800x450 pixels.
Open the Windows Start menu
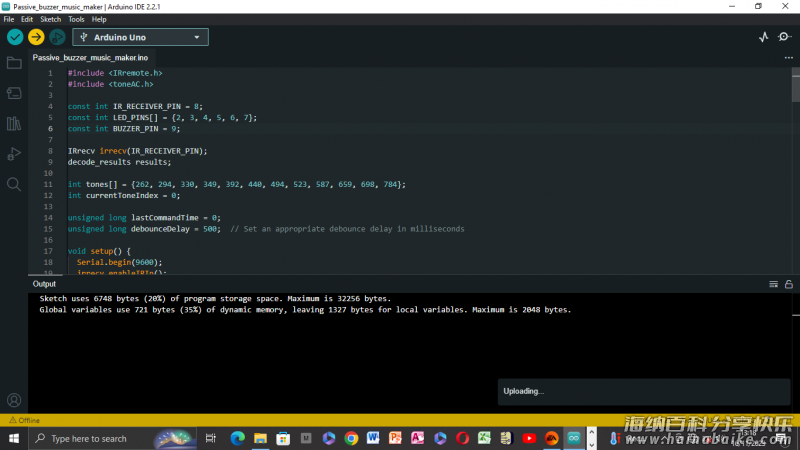14,438
